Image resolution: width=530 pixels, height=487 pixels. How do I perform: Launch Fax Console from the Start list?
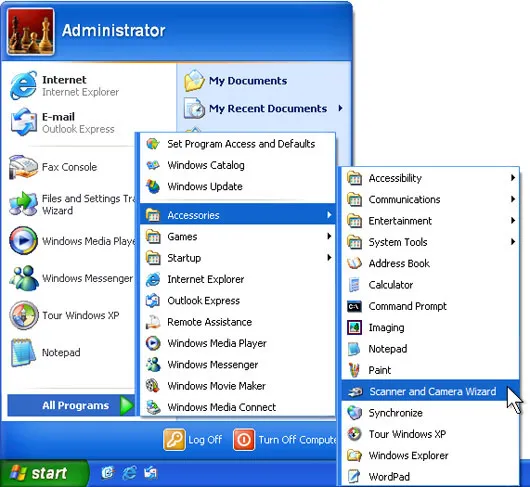[23, 167]
